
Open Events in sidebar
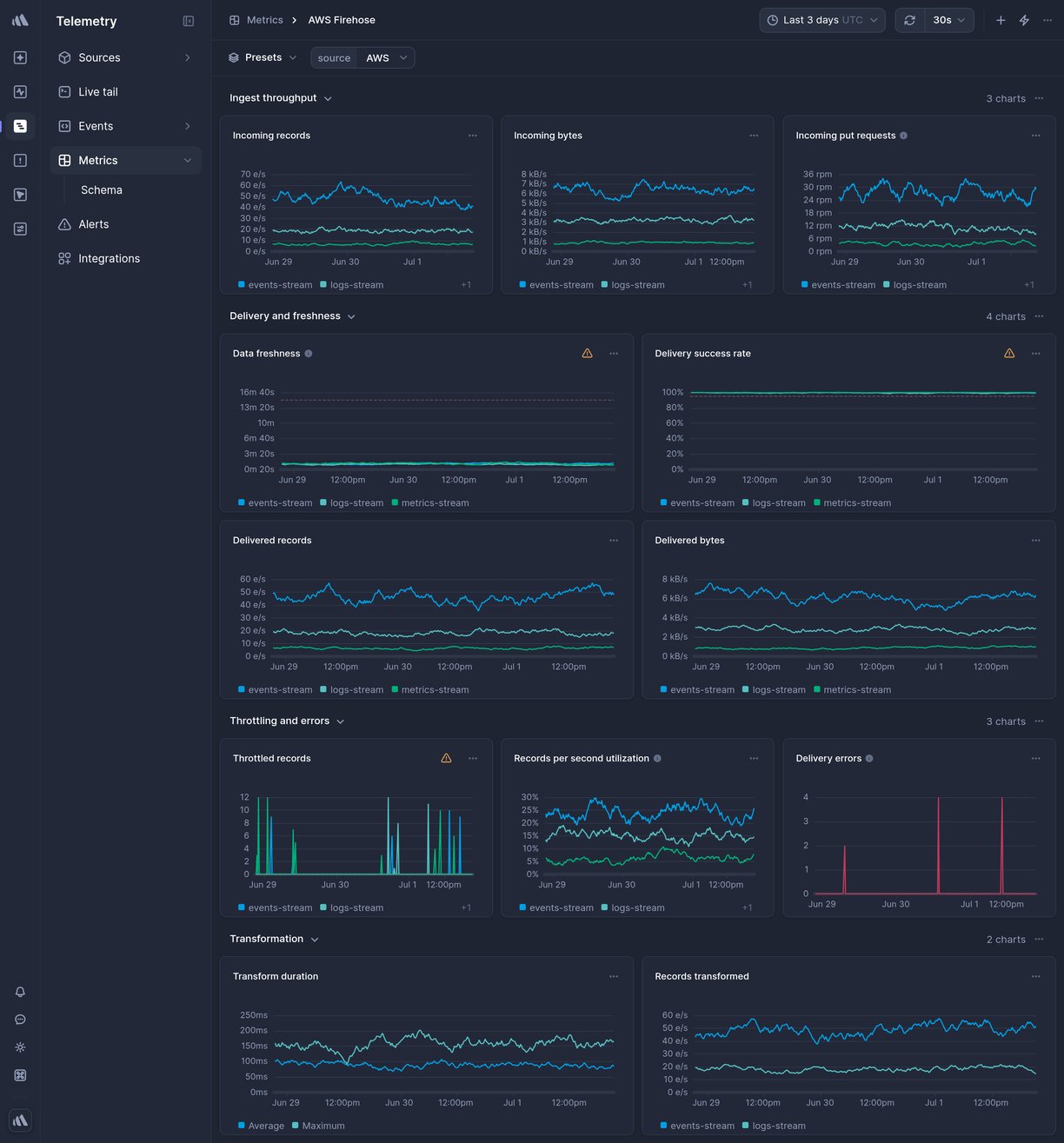point(125,126)
